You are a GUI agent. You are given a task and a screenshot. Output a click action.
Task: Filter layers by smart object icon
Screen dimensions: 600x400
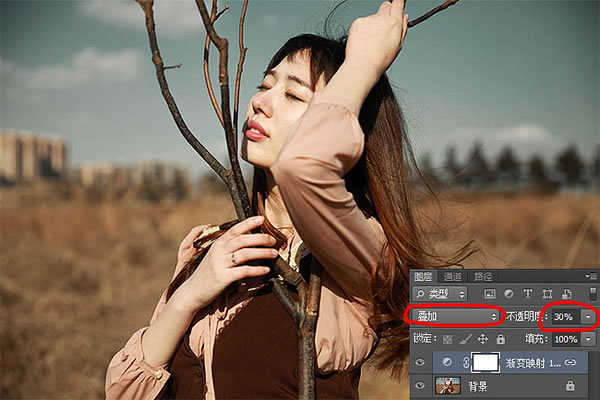565,295
